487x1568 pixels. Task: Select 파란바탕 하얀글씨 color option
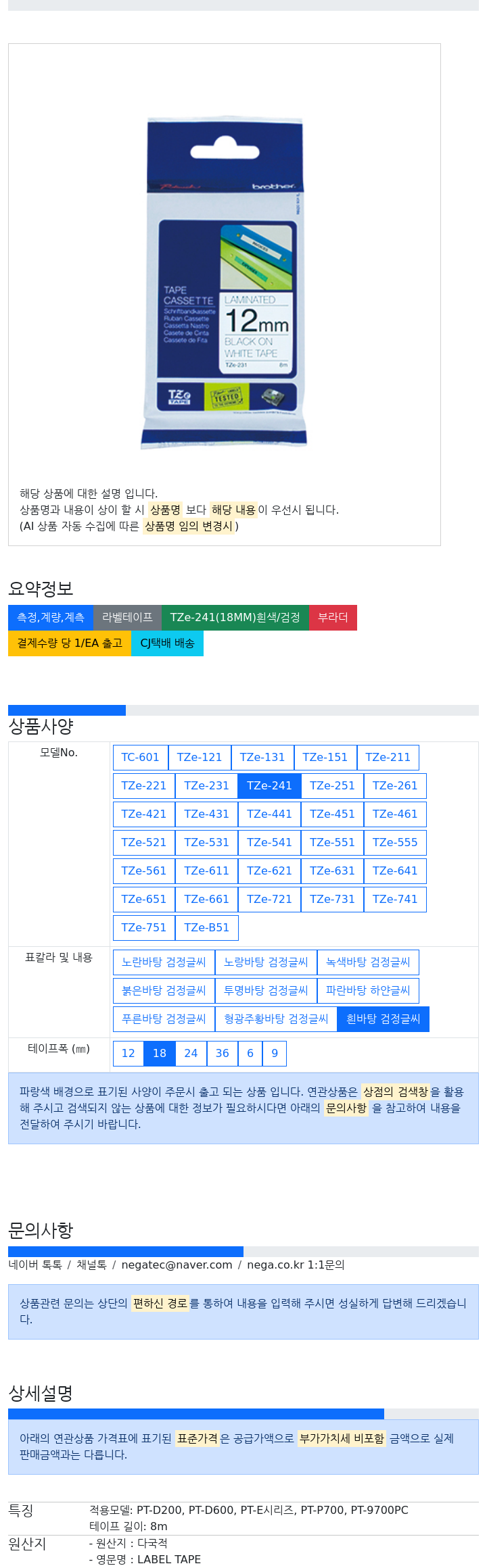pyautogui.click(x=368, y=991)
